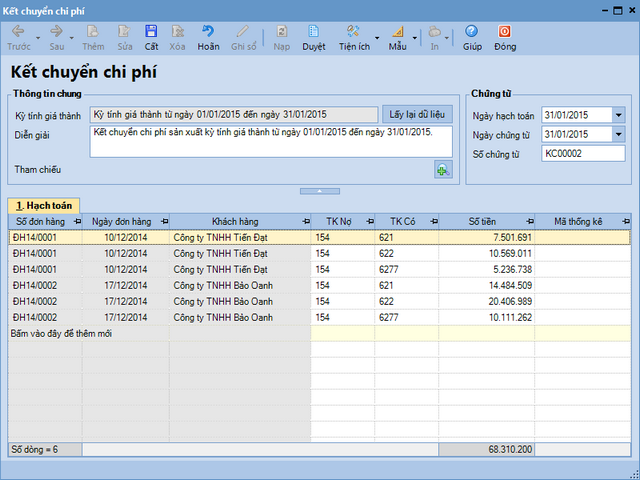Click the Ghi sổ (post) pencil icon

243,31
